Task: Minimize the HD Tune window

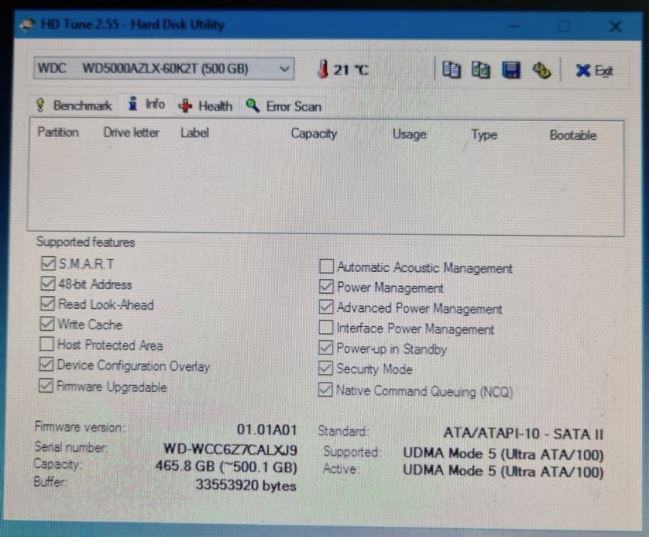Action: [x=513, y=26]
